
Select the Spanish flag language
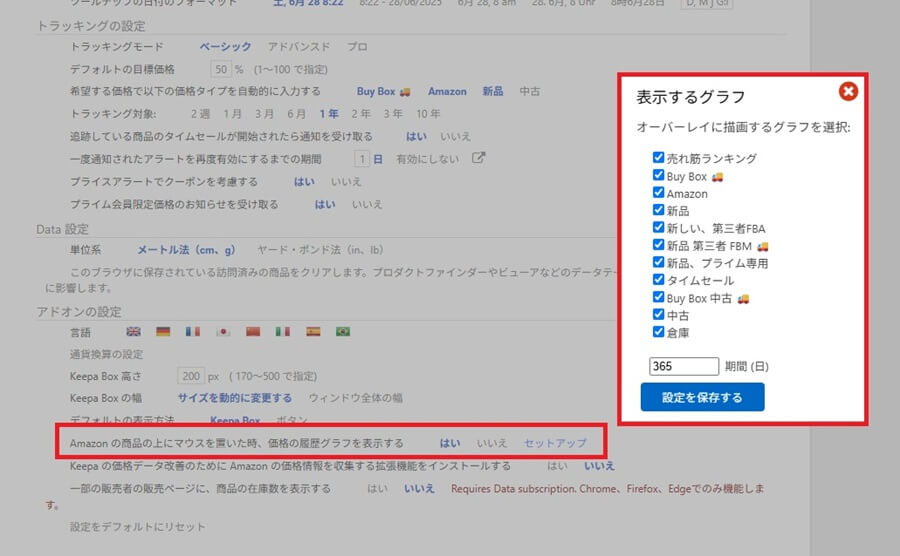pos(313,332)
